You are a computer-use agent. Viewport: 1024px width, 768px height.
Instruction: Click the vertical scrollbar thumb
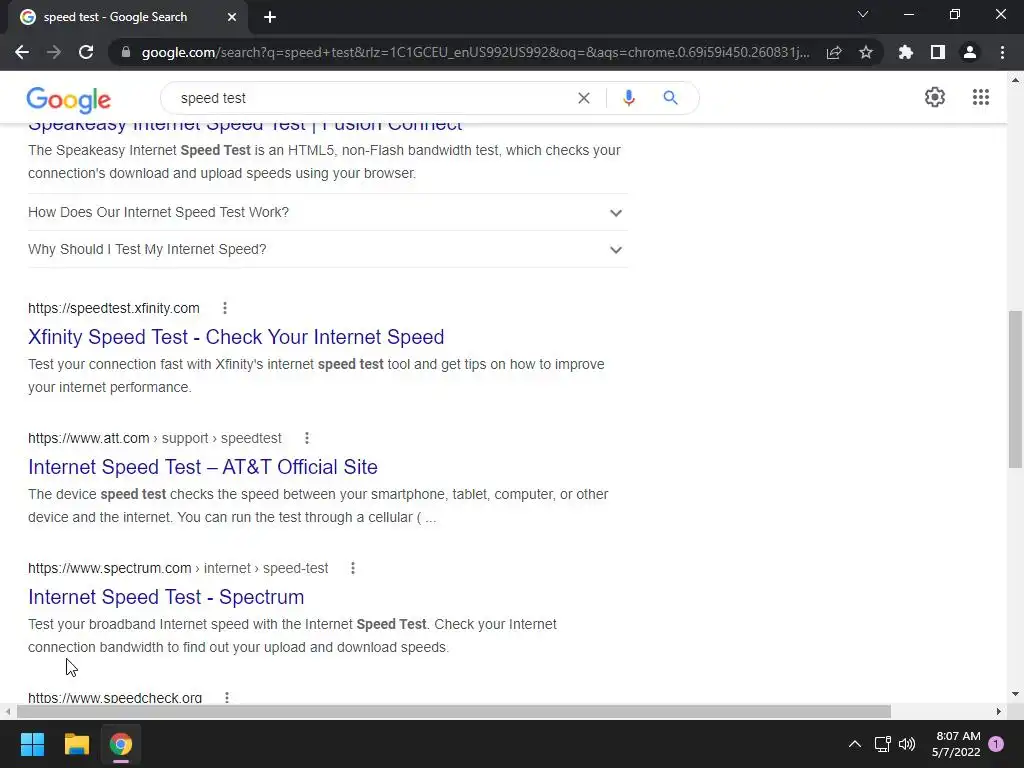[x=1015, y=389]
